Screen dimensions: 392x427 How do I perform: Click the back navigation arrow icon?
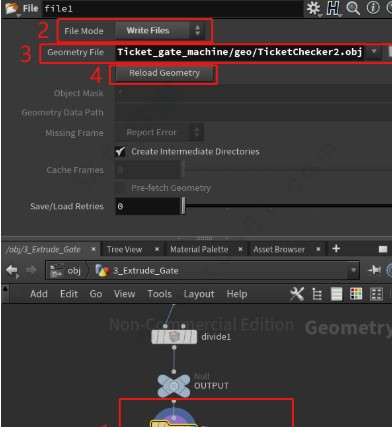click(12, 270)
